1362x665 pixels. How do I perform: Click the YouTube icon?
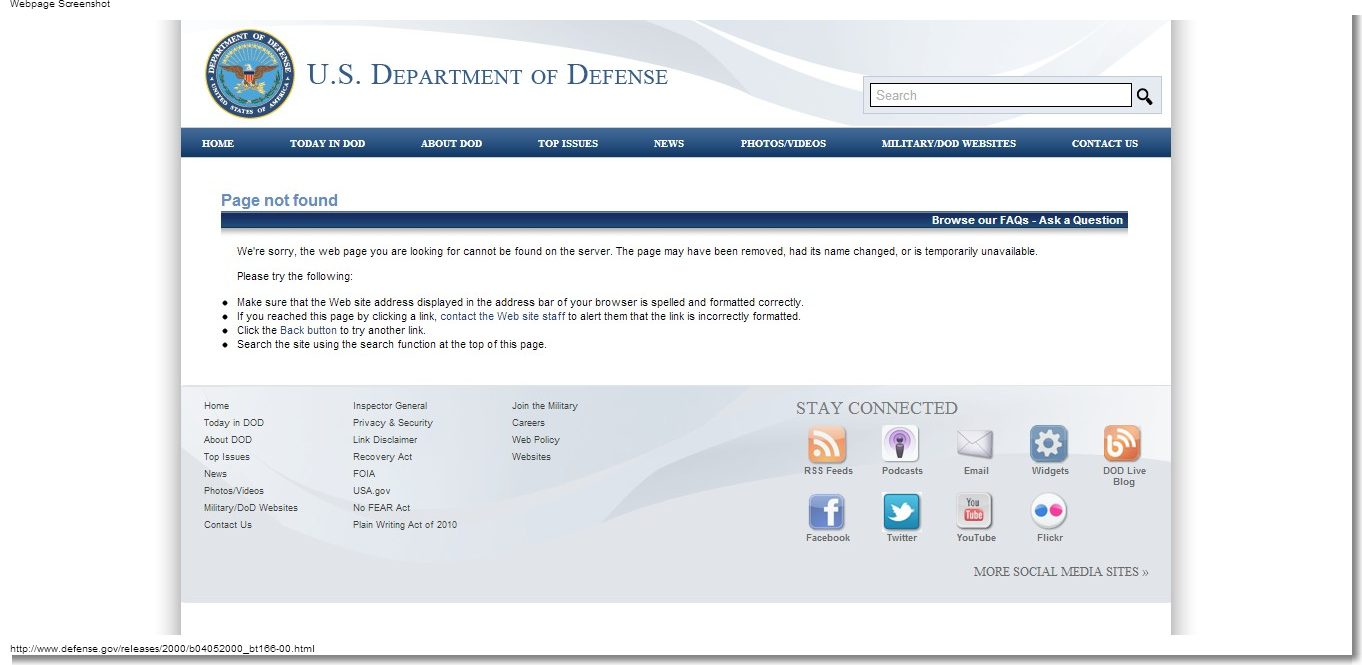975,512
